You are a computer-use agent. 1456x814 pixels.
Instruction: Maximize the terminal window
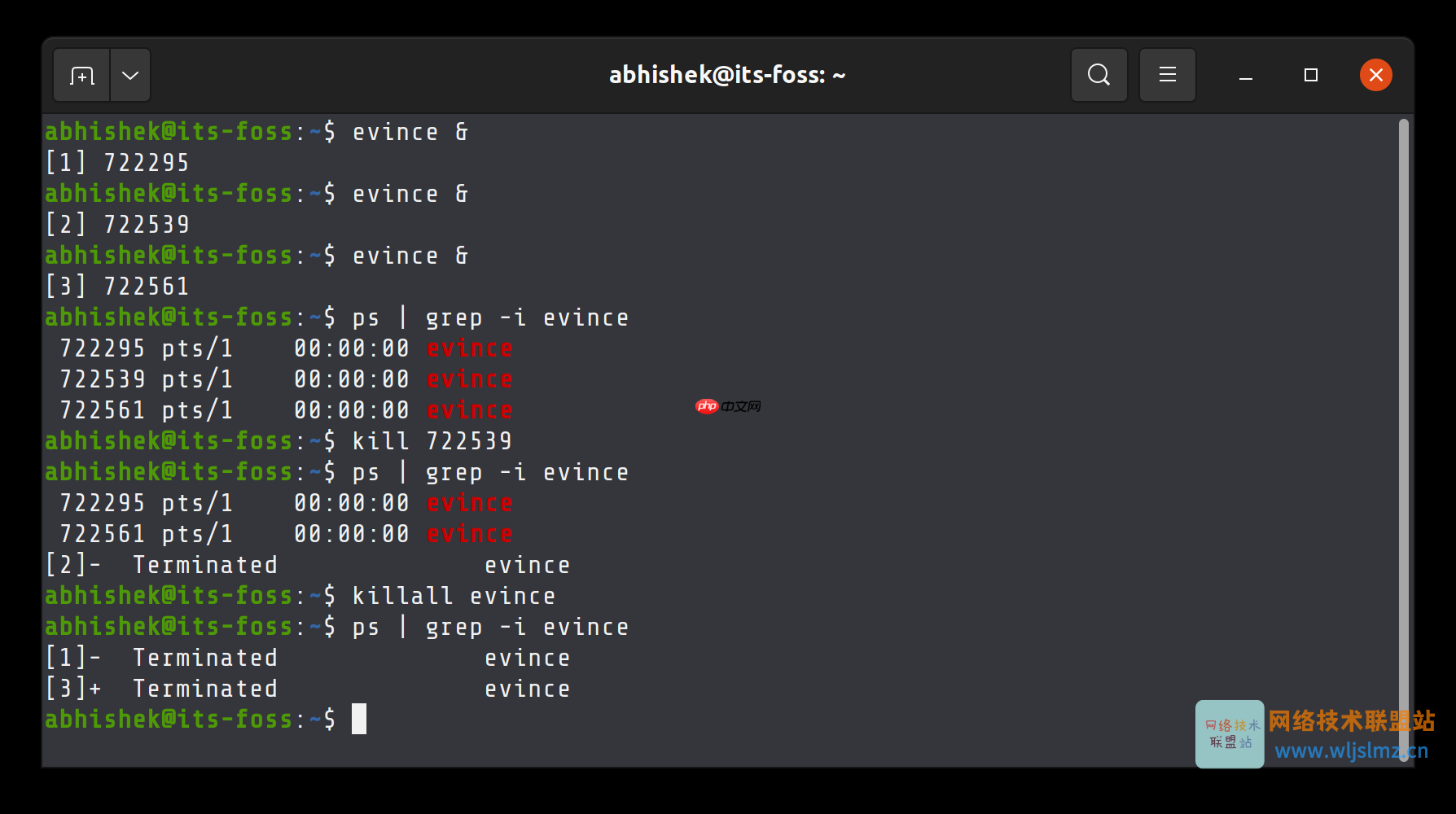click(x=1310, y=75)
